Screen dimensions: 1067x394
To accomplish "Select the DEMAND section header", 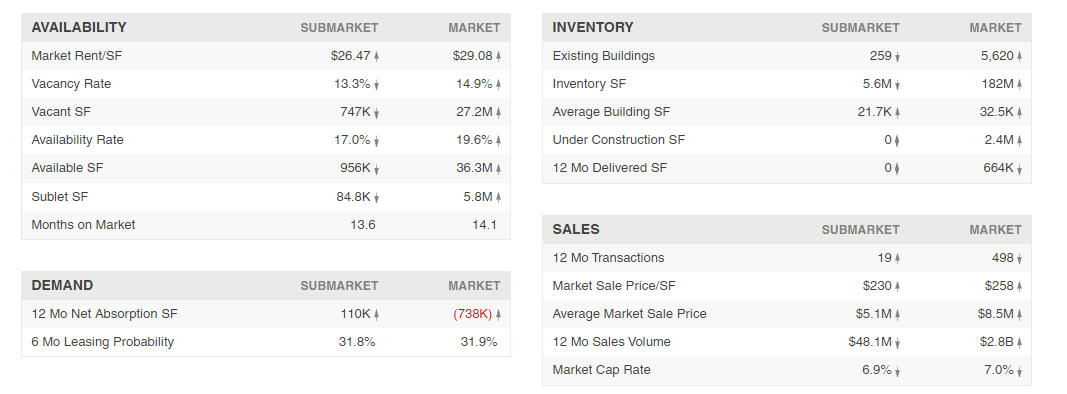I will [x=62, y=286].
